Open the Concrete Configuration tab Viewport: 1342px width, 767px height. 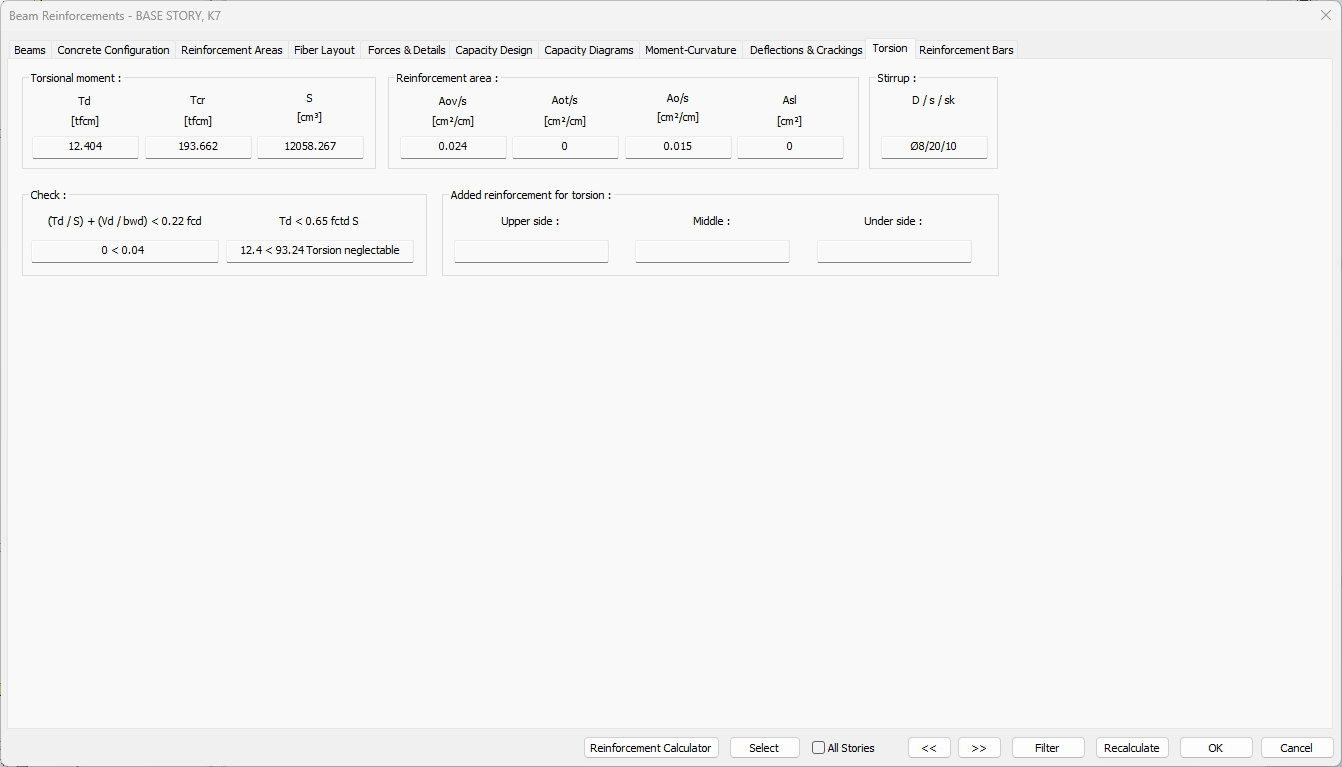113,50
